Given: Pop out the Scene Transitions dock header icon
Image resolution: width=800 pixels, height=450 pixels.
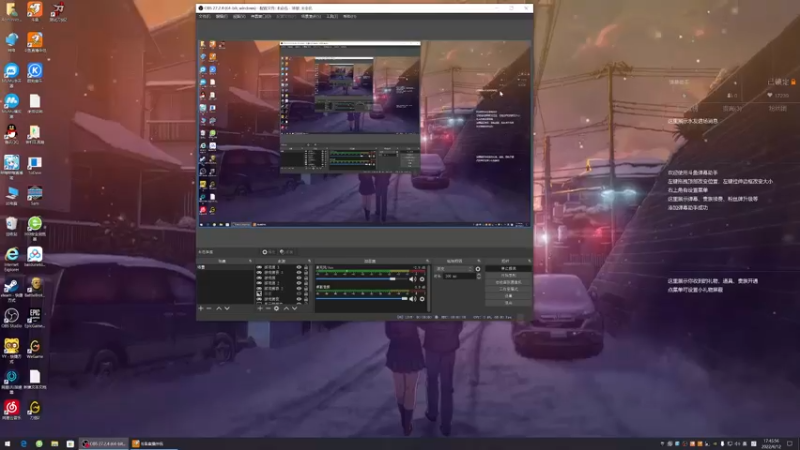Looking at the screenshot, I should (479, 261).
